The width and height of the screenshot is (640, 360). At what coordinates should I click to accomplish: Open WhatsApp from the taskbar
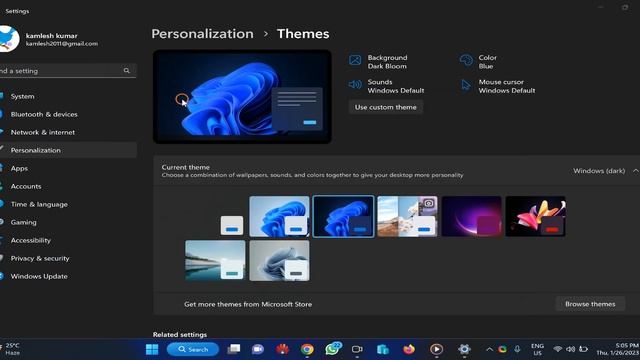coord(332,349)
